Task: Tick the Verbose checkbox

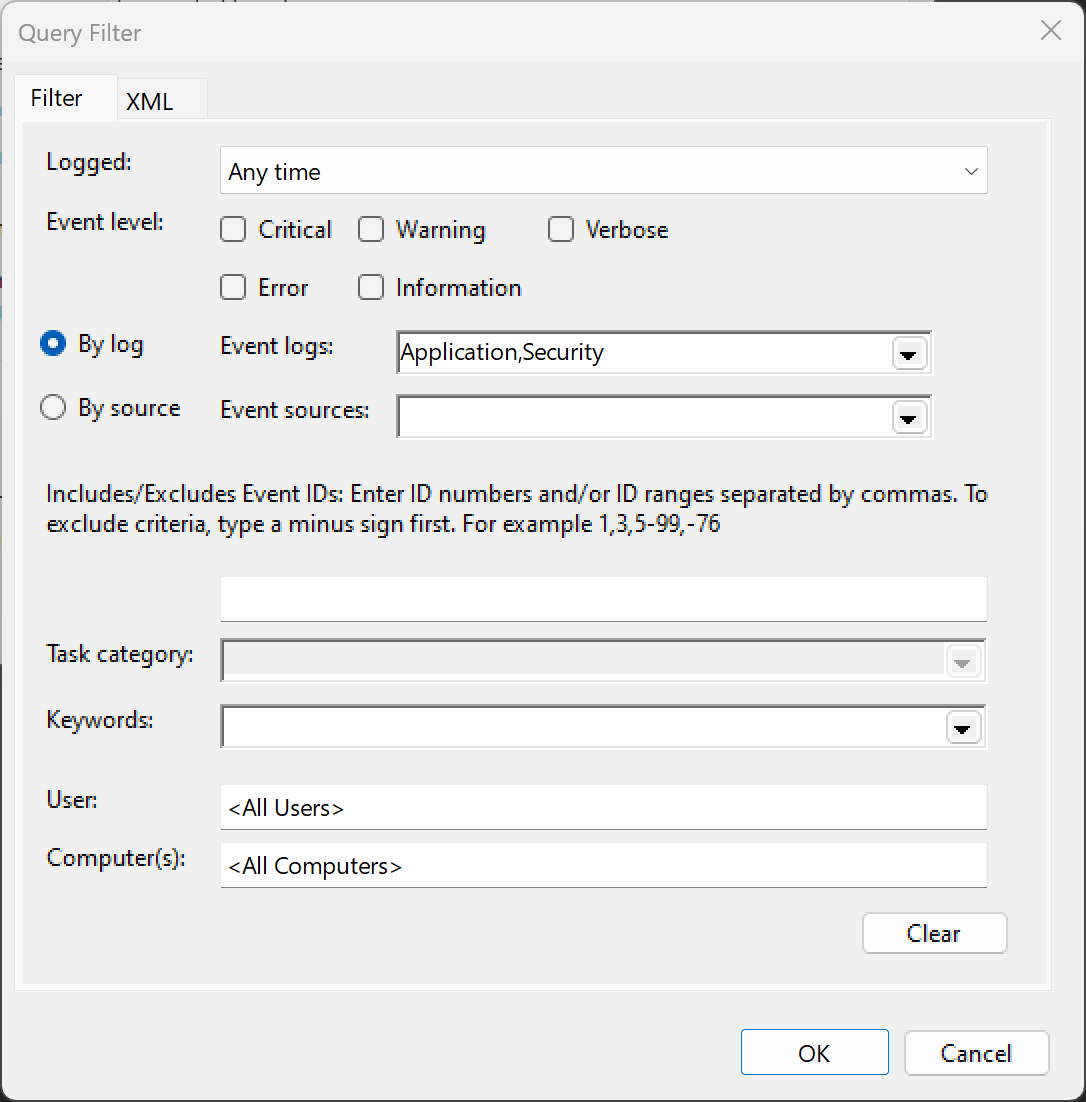Action: click(561, 230)
